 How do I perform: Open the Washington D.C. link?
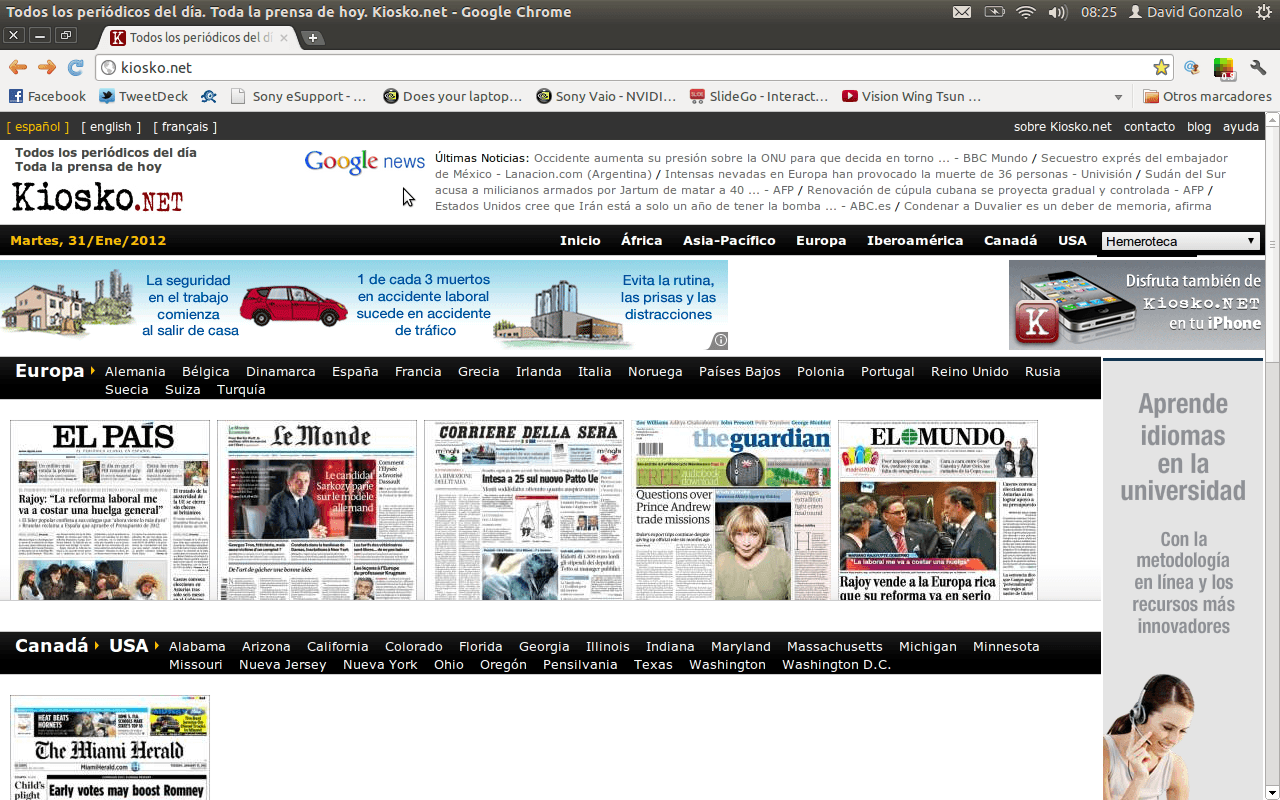tap(836, 665)
